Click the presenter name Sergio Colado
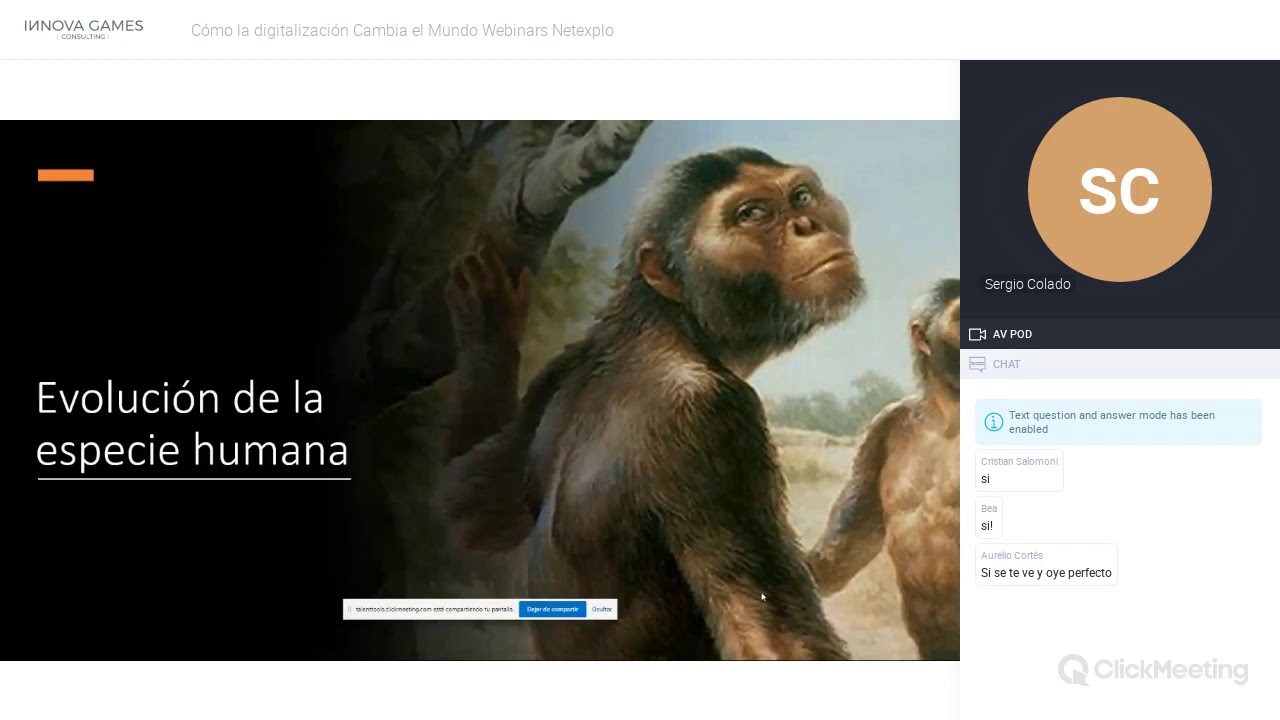1280x720 pixels. [1027, 284]
